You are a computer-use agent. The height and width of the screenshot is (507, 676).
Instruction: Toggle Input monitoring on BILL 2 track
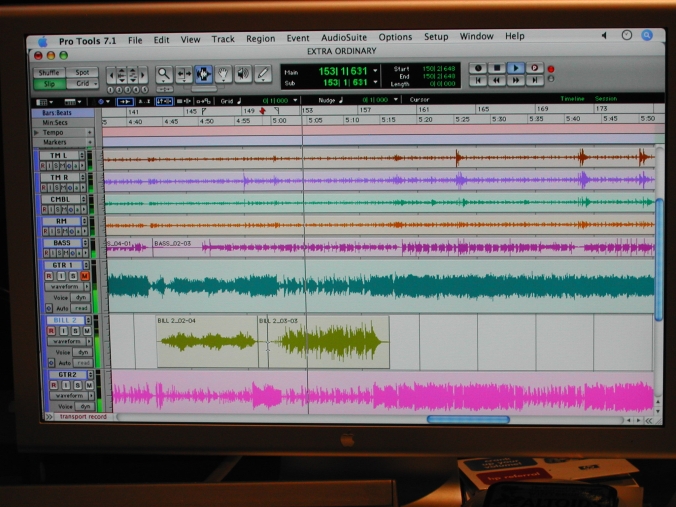point(63,331)
